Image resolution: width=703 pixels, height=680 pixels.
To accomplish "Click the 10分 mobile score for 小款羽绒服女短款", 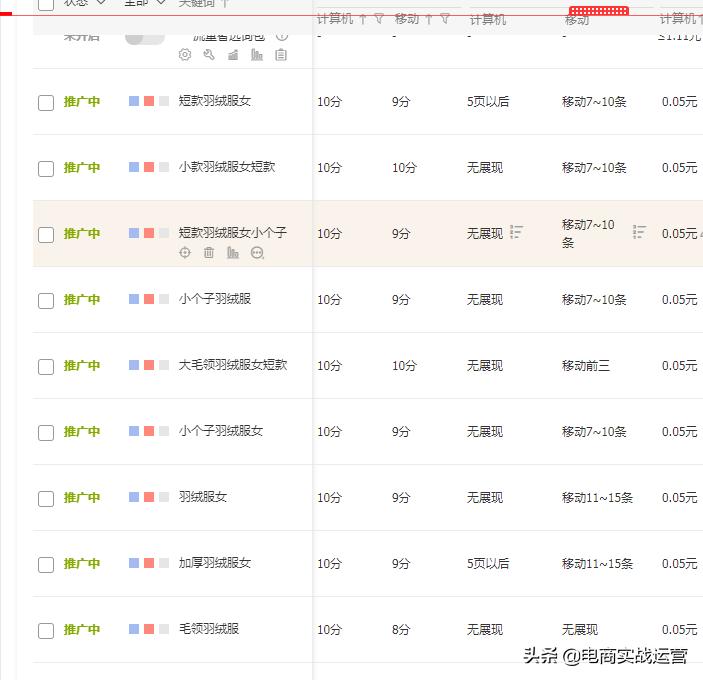I will coord(404,168).
